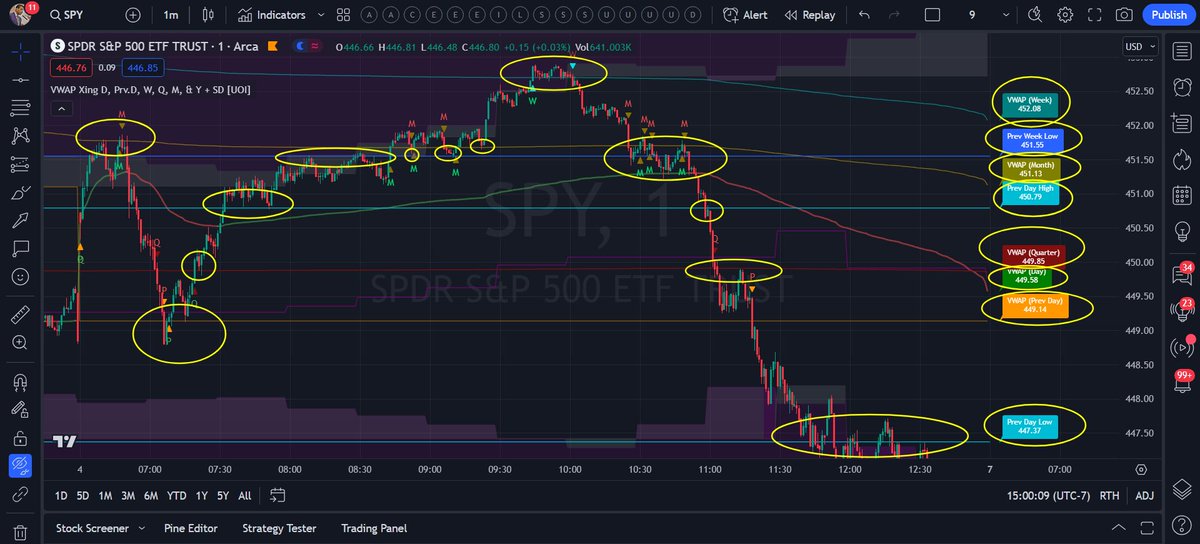Open the streams play icon in right sidebar
Screen dimensions: 1200x544
point(1181,347)
